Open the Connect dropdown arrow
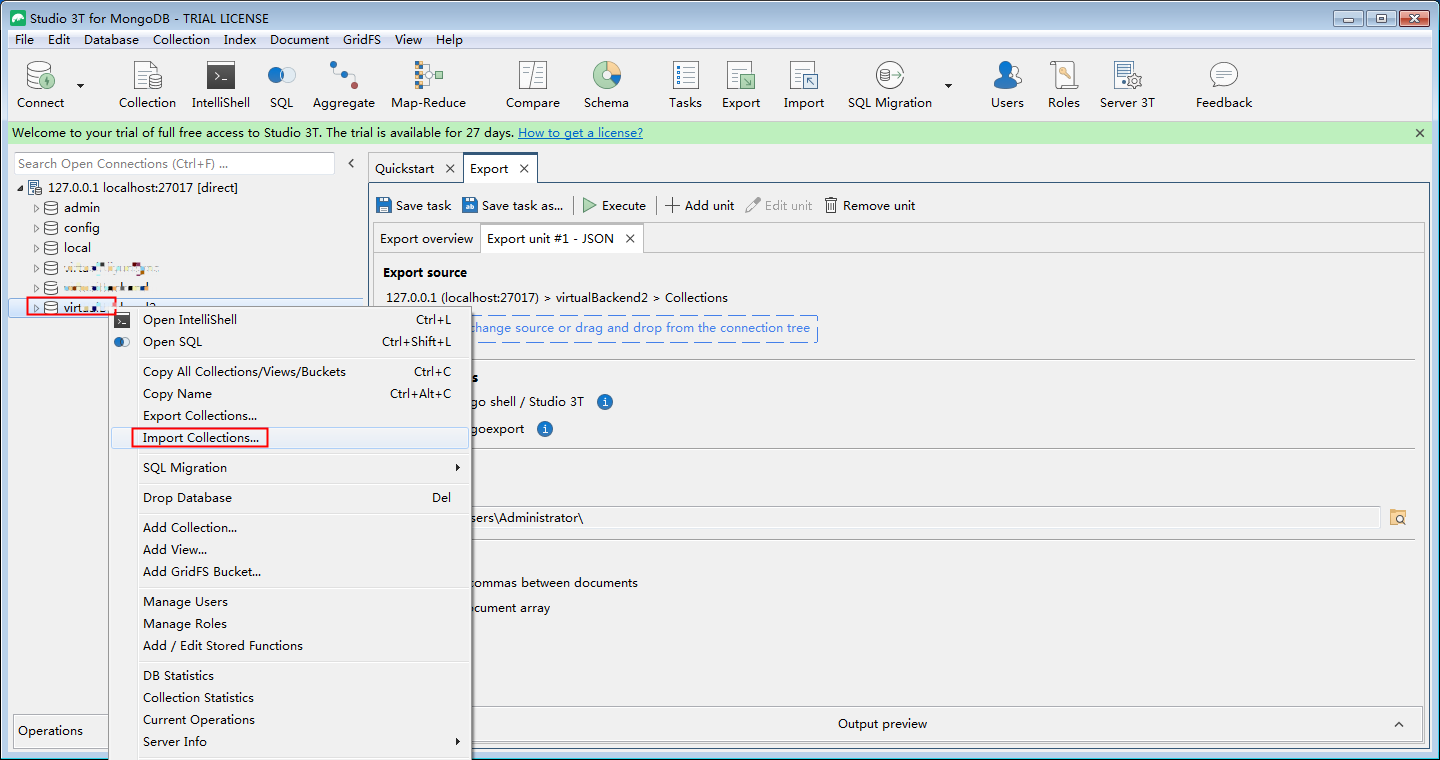Screen dimensions: 1440x760 [x=81, y=86]
